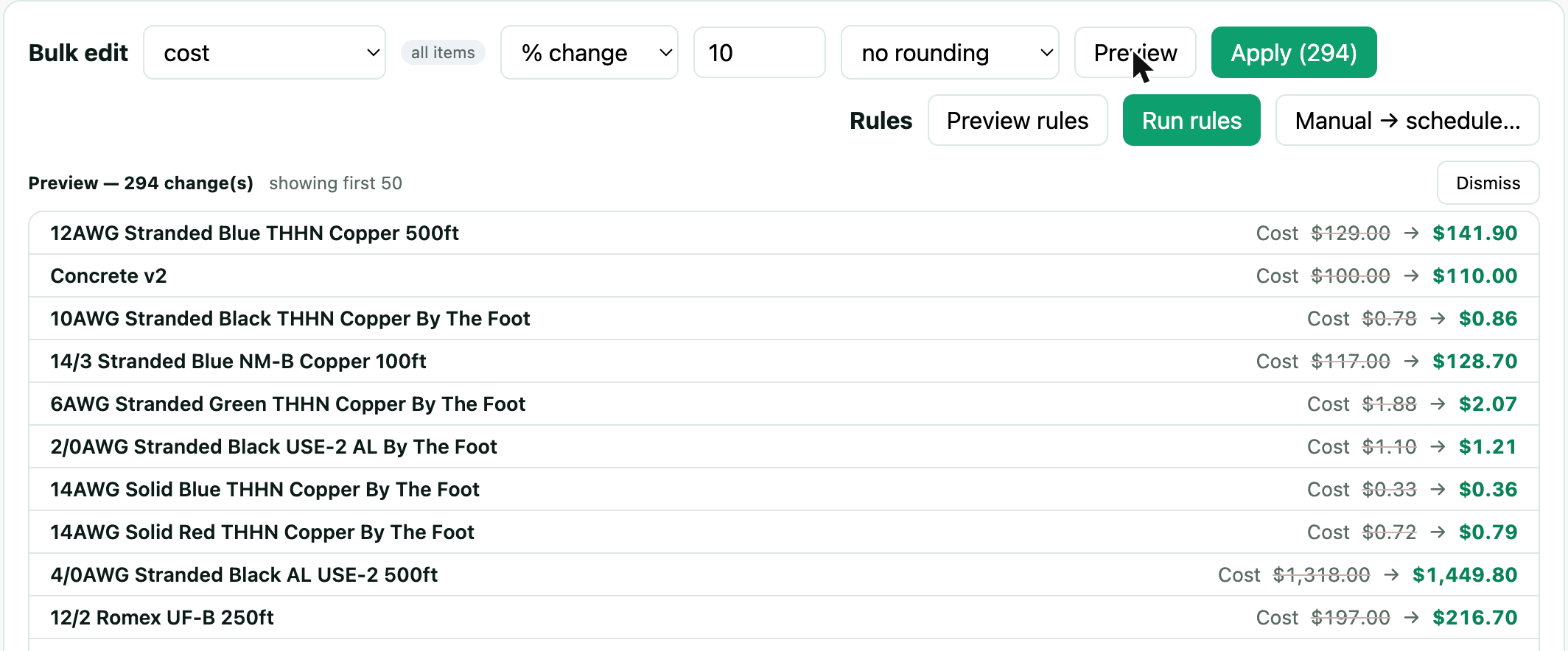Click the Preview button
The width and height of the screenshot is (1568, 651).
pos(1135,52)
